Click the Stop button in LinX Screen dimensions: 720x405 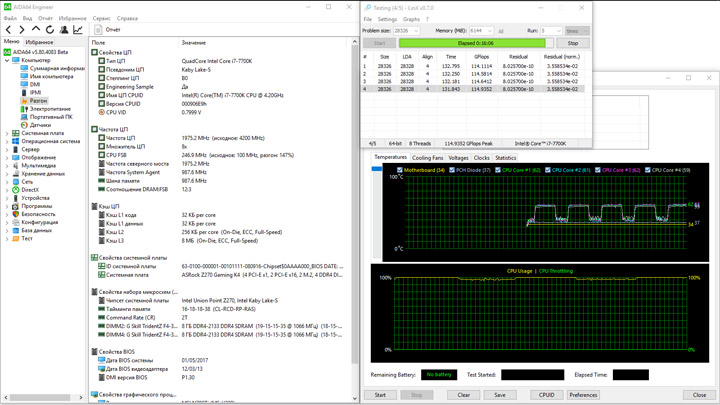pyautogui.click(x=572, y=43)
